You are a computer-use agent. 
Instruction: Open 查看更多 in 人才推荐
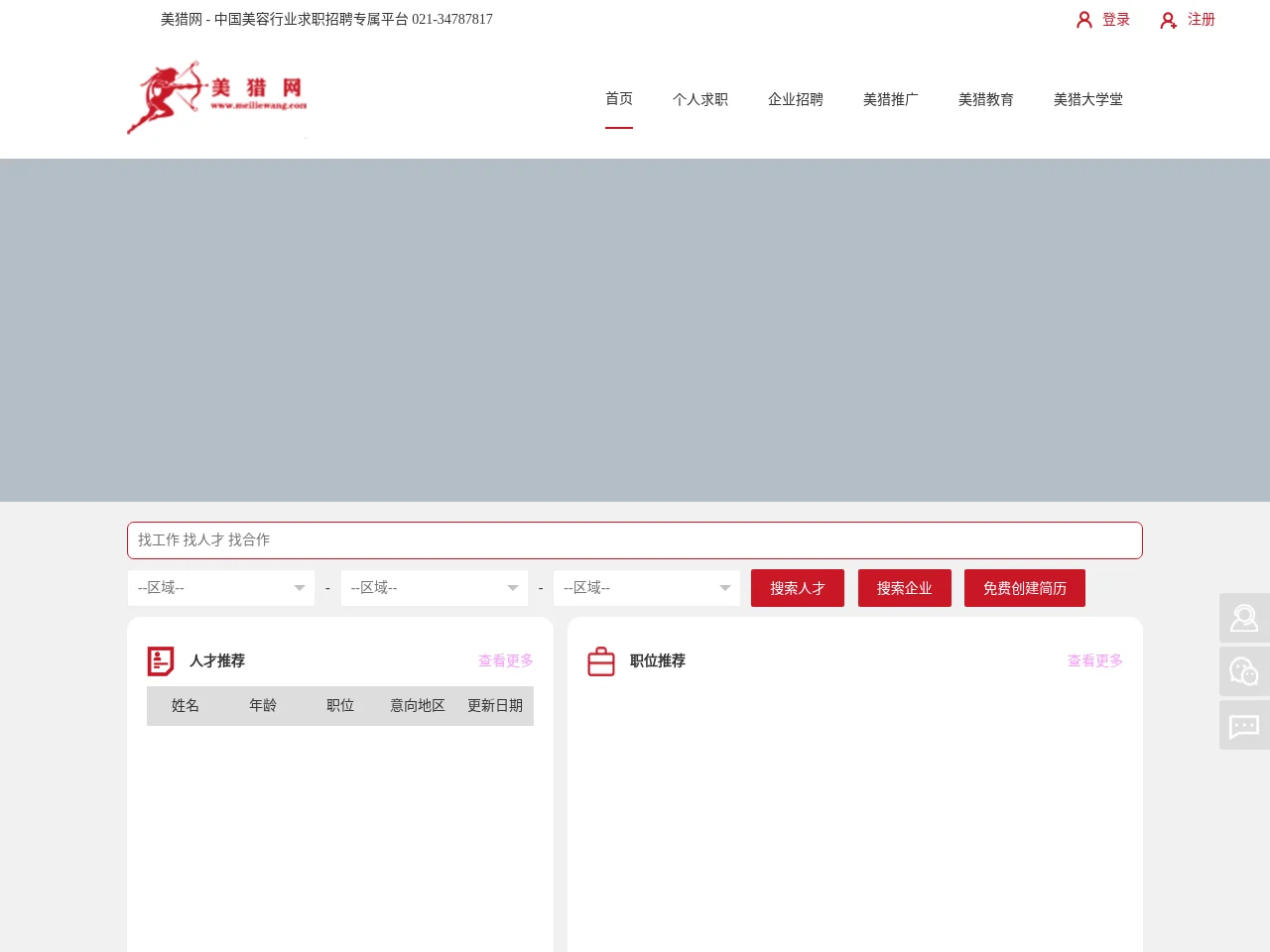(506, 661)
